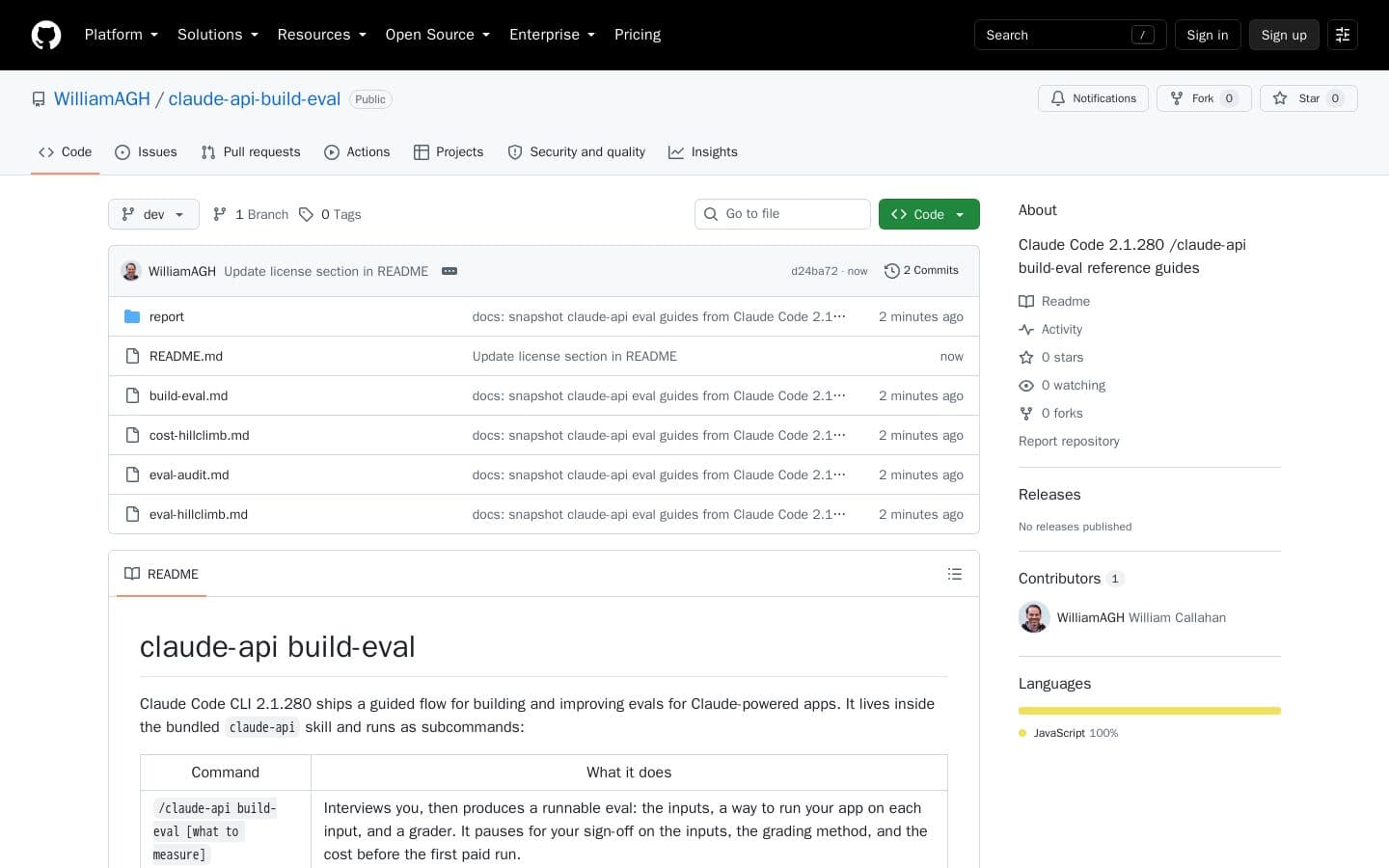Screen dimensions: 1389x868
Task: Open the appearance settings icon in header
Action: click(x=1342, y=35)
